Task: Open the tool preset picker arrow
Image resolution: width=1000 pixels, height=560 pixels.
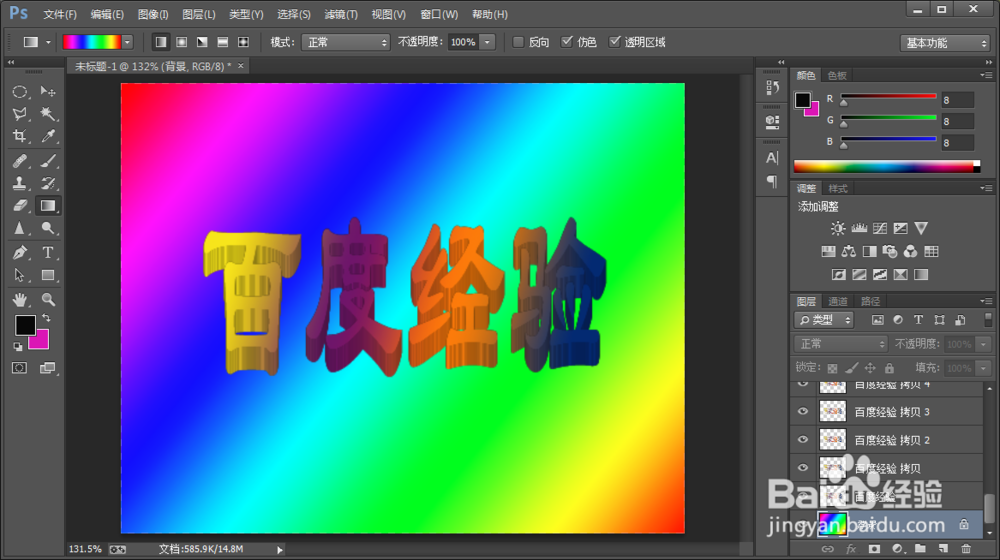Action: pos(48,42)
